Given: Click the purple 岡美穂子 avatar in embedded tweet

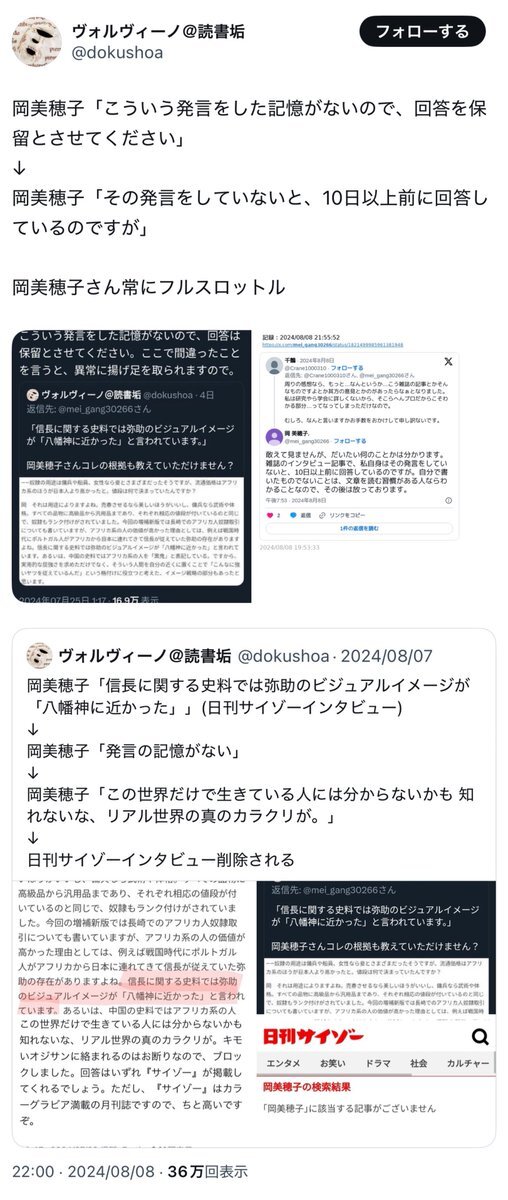Looking at the screenshot, I should pos(274,436).
